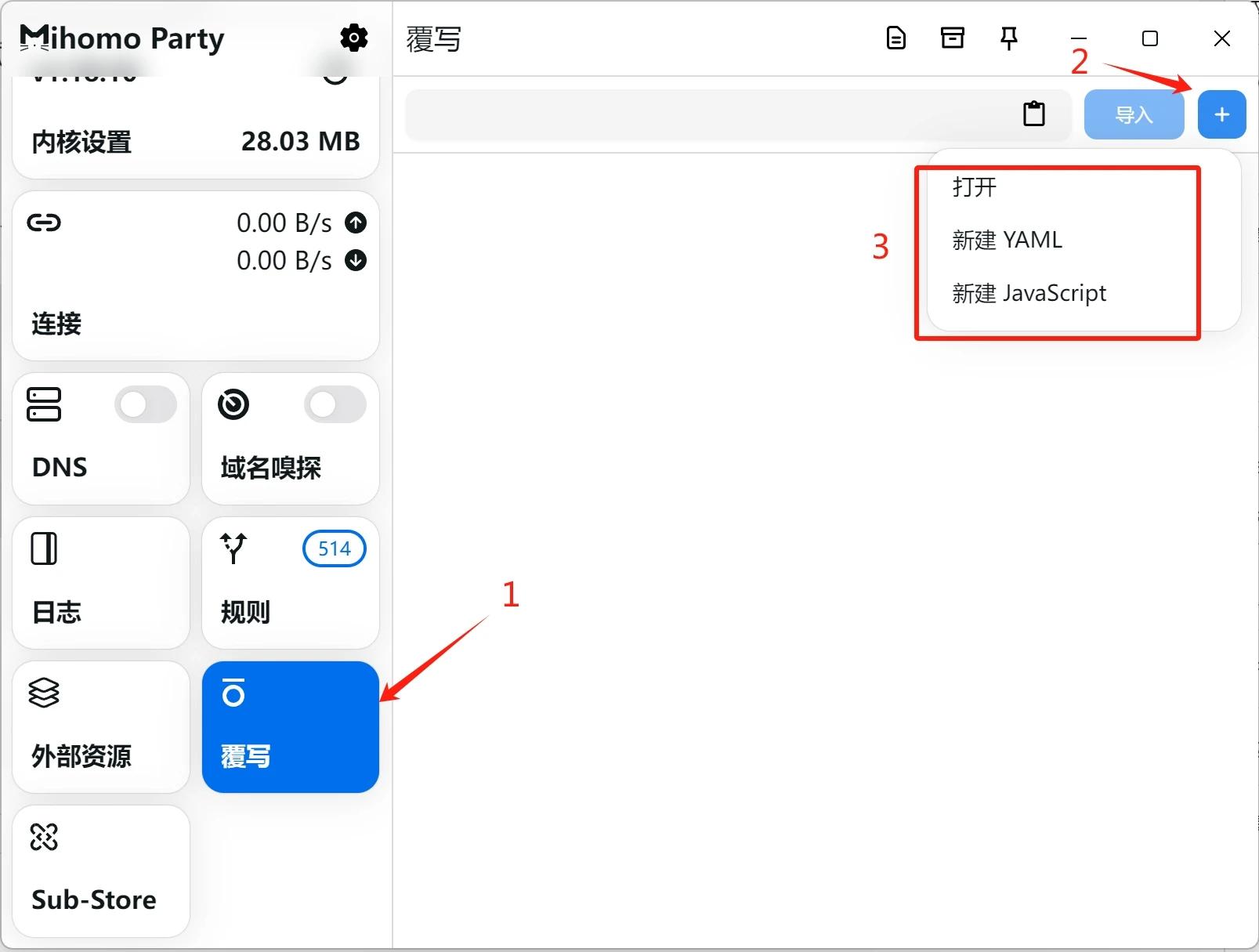Image resolution: width=1259 pixels, height=952 pixels.
Task: Click the 域名嗅探 radar icon
Action: [233, 404]
